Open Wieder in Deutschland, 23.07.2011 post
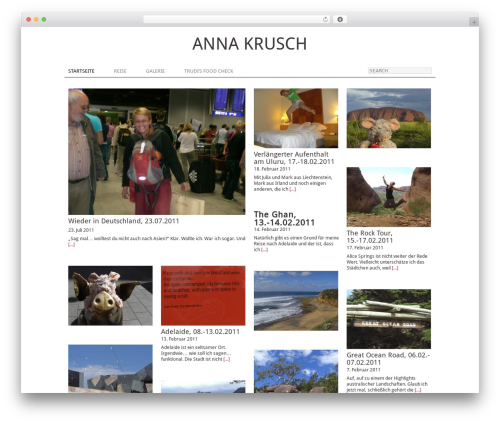Image resolution: width=500 pixels, height=423 pixels. 124,221
